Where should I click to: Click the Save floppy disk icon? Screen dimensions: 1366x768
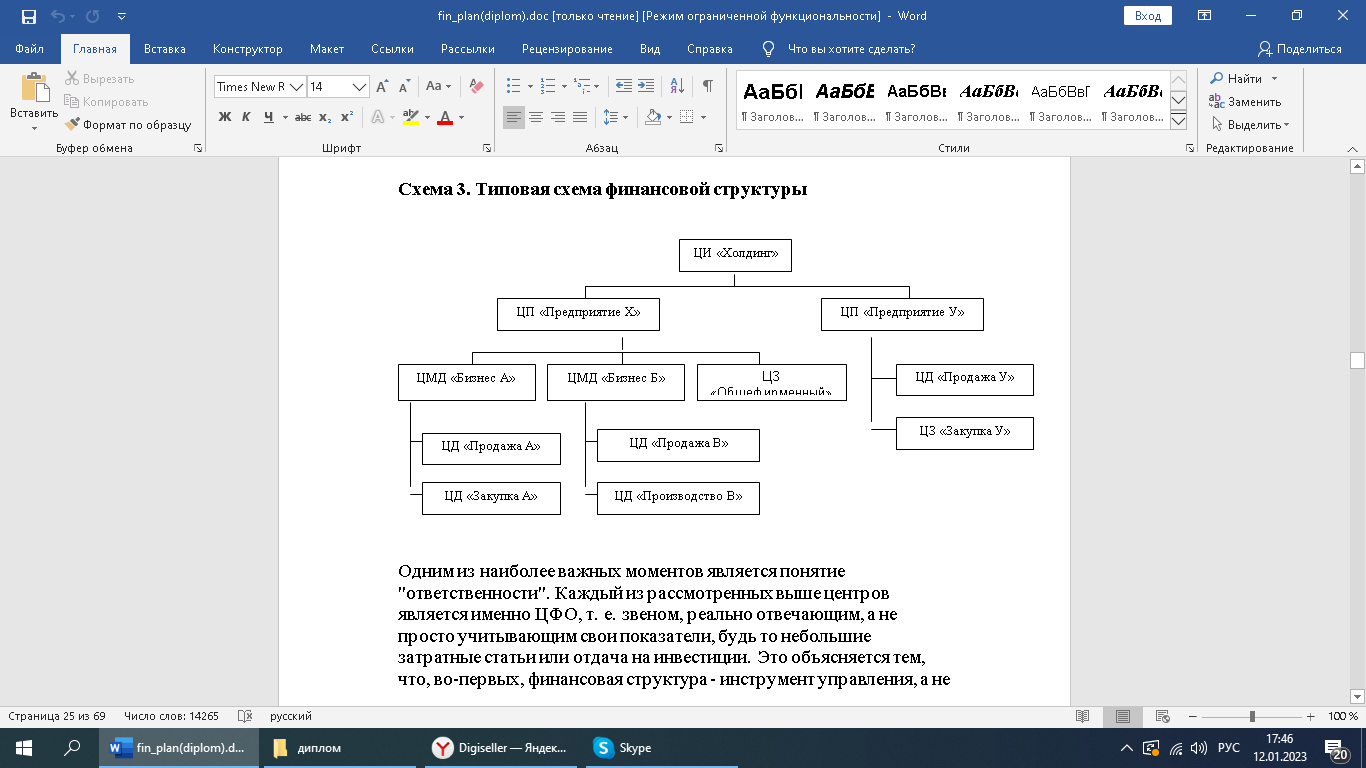28,16
